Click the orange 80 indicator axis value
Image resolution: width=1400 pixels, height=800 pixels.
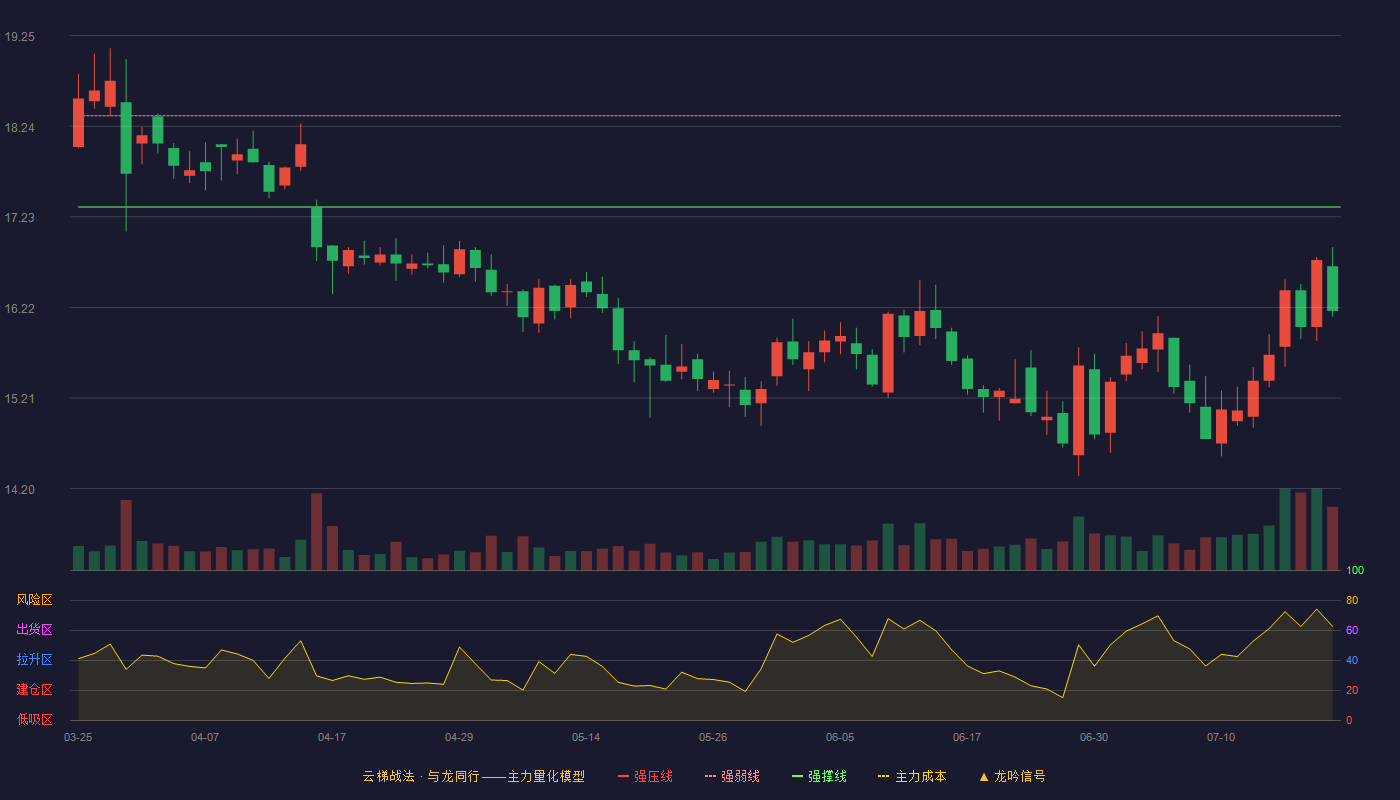click(x=1352, y=600)
